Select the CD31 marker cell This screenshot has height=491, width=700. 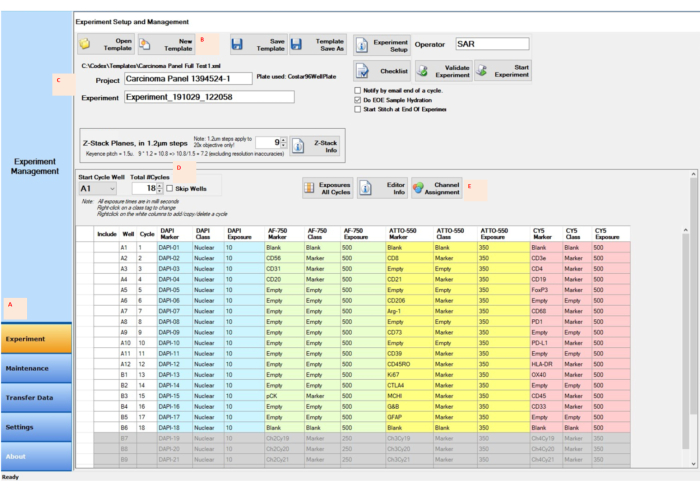(x=284, y=269)
